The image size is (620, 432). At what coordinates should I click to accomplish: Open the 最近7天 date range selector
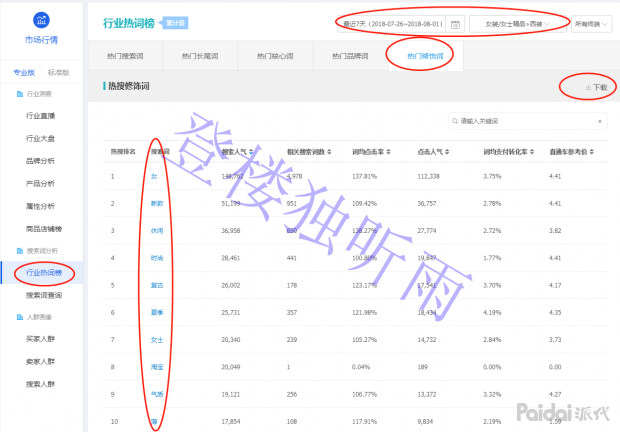[392, 24]
